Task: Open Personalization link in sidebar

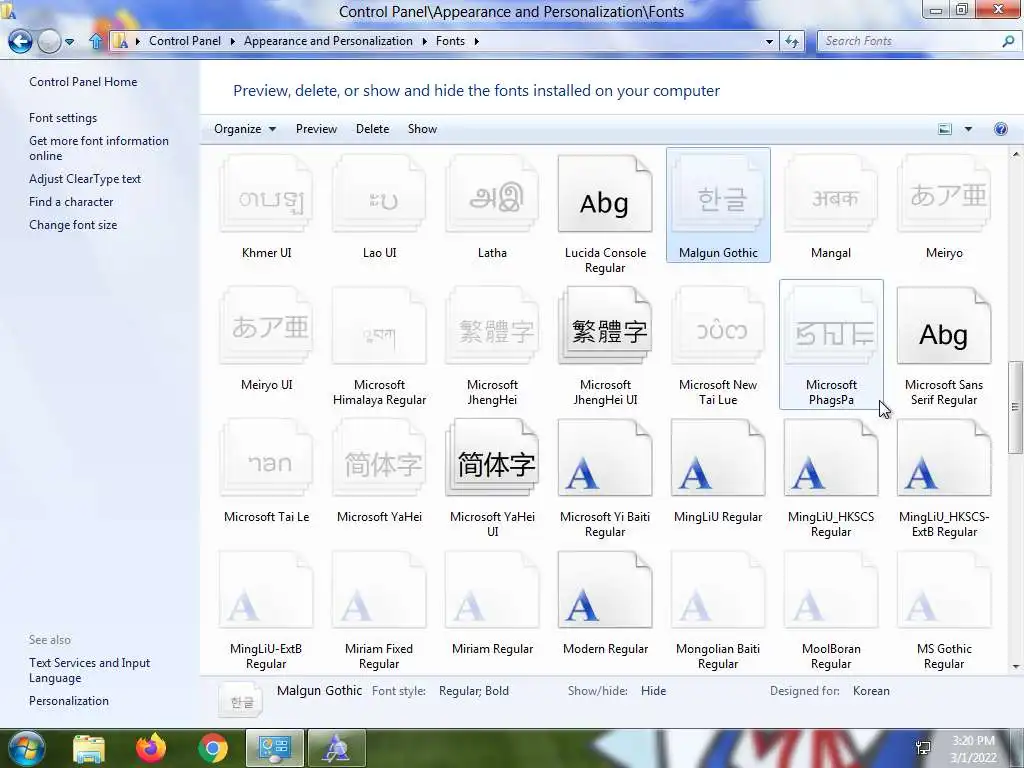Action: click(x=69, y=701)
